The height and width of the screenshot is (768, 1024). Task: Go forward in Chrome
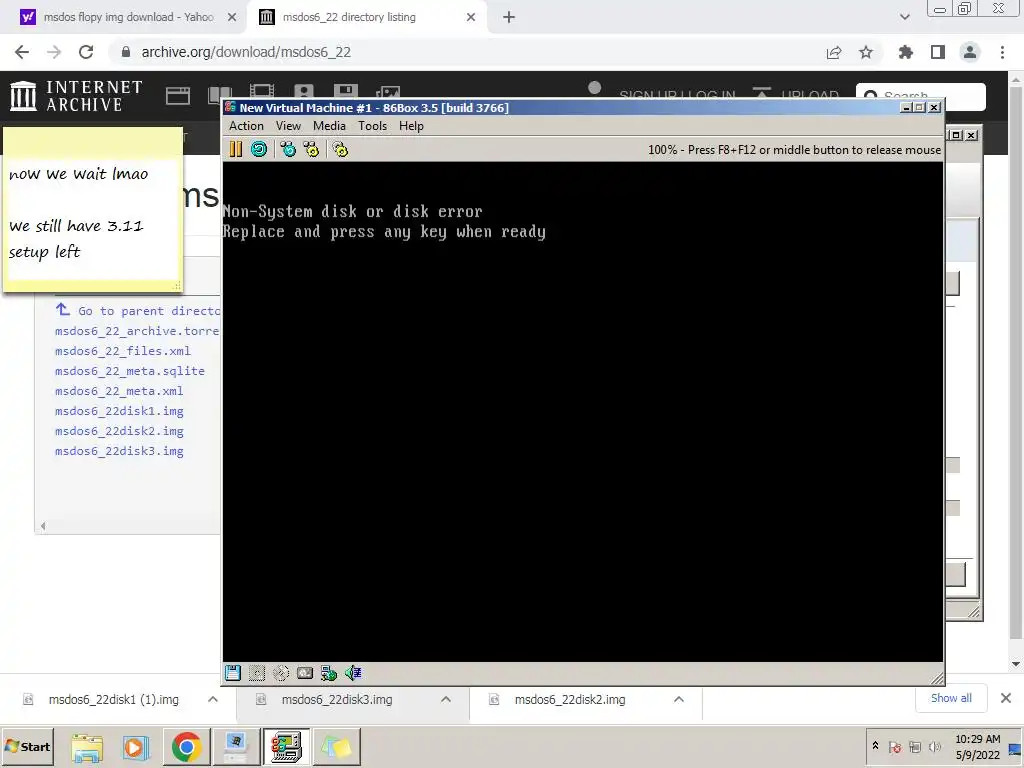point(54,52)
